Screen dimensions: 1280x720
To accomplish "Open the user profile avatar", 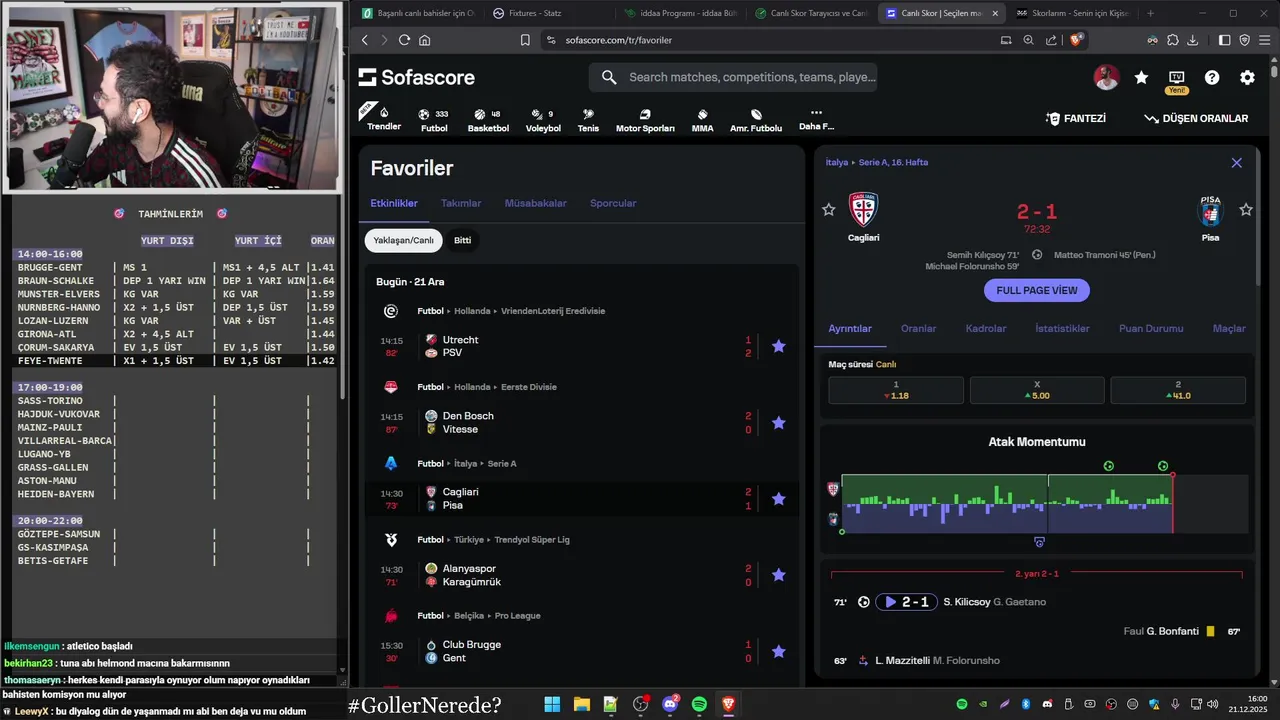I will (1106, 77).
